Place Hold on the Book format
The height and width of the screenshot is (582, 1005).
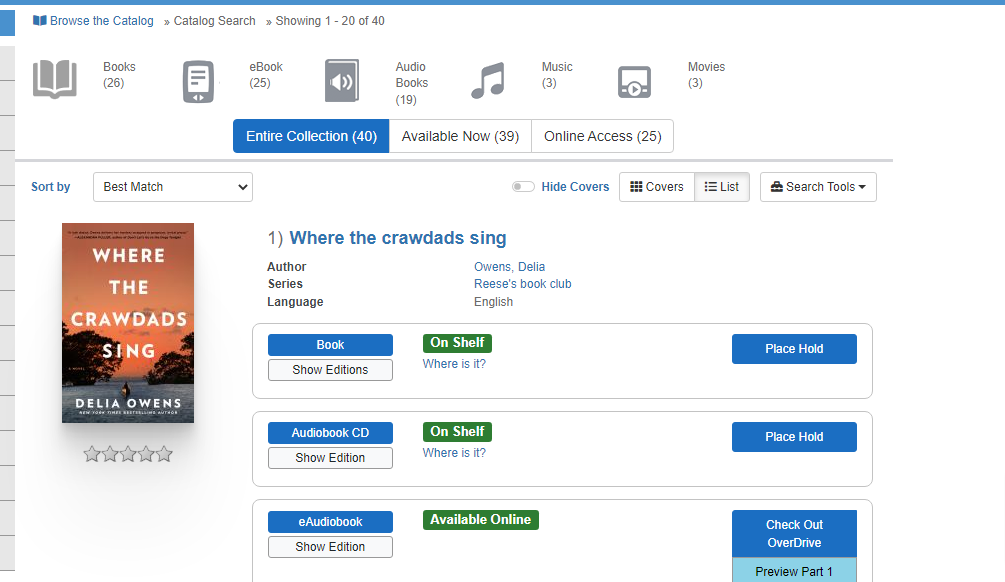tap(794, 349)
